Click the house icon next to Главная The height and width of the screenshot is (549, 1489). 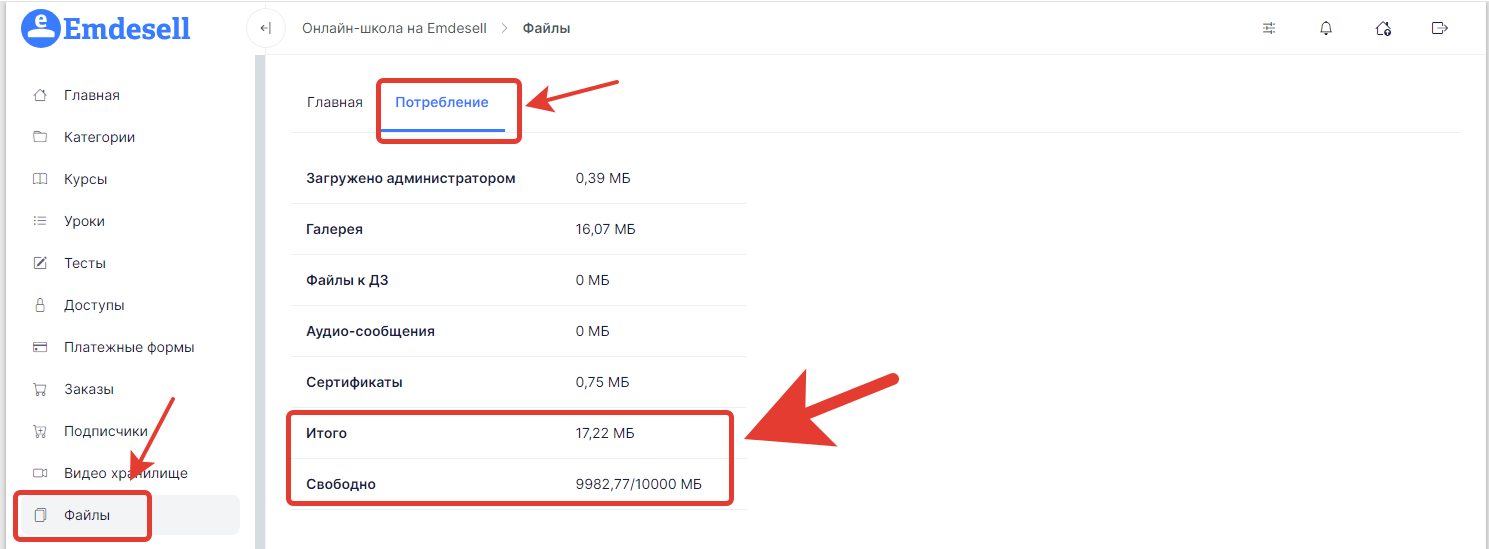coord(40,95)
